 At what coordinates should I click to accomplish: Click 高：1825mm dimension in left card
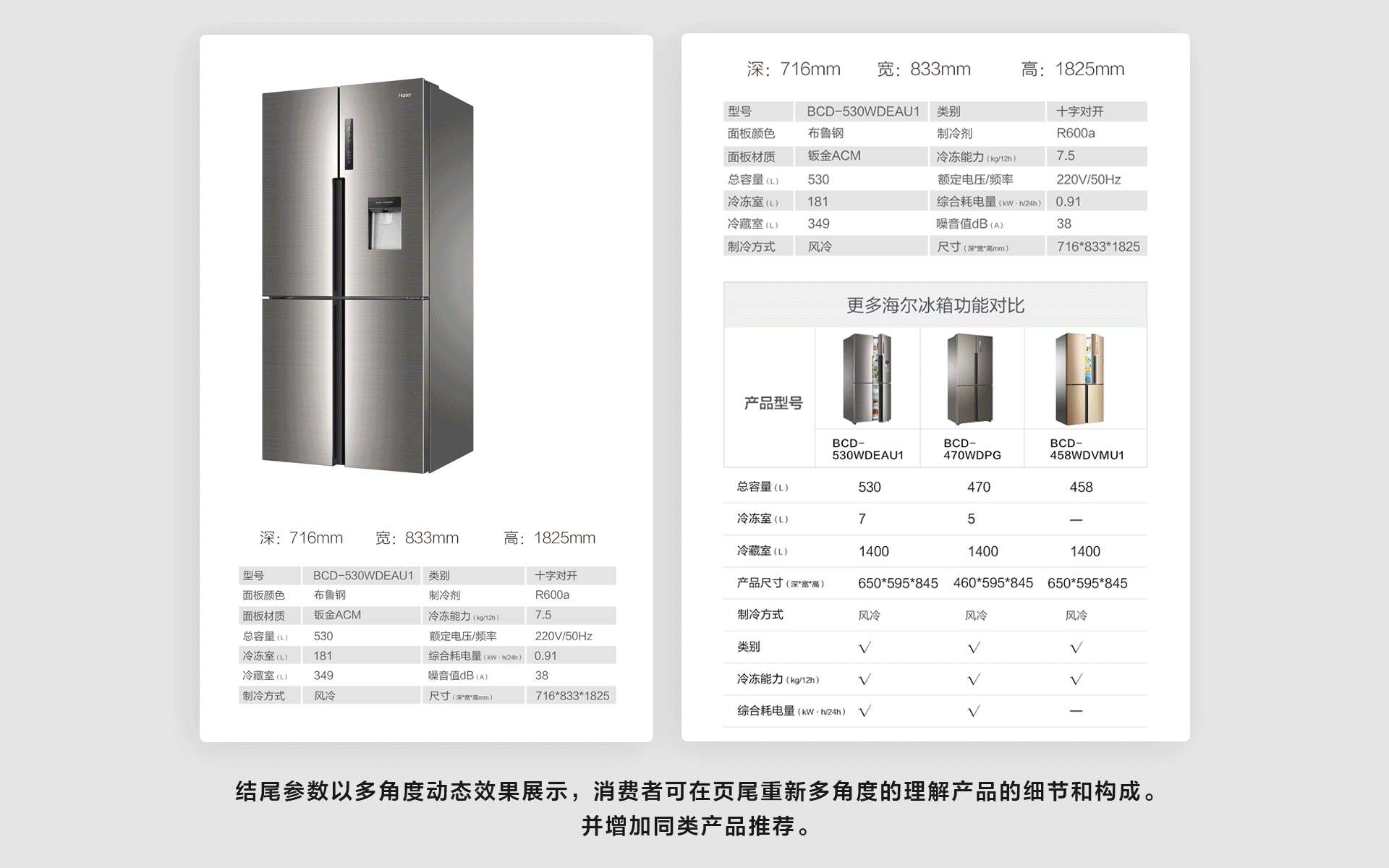click(x=550, y=537)
